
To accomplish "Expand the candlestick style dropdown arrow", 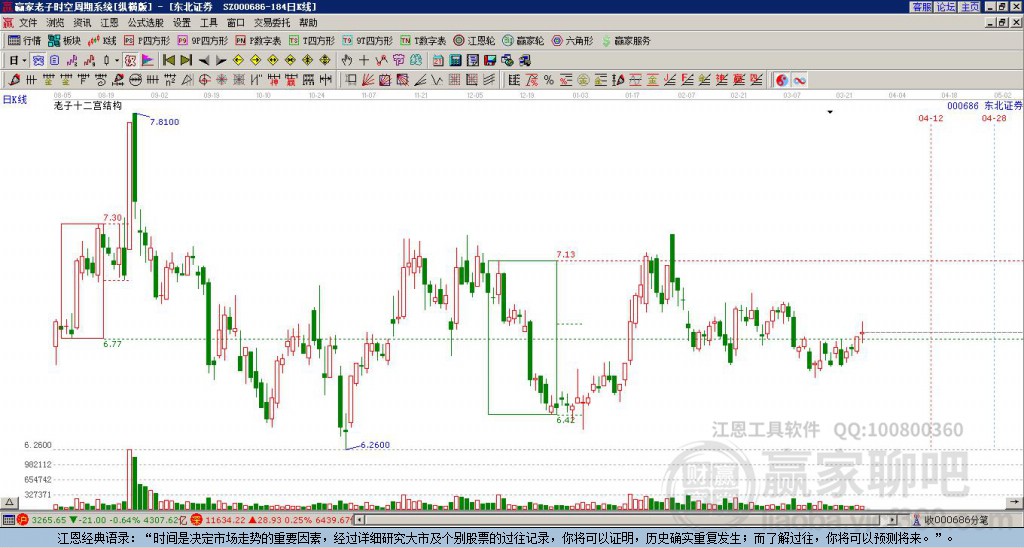I will coord(117,60).
